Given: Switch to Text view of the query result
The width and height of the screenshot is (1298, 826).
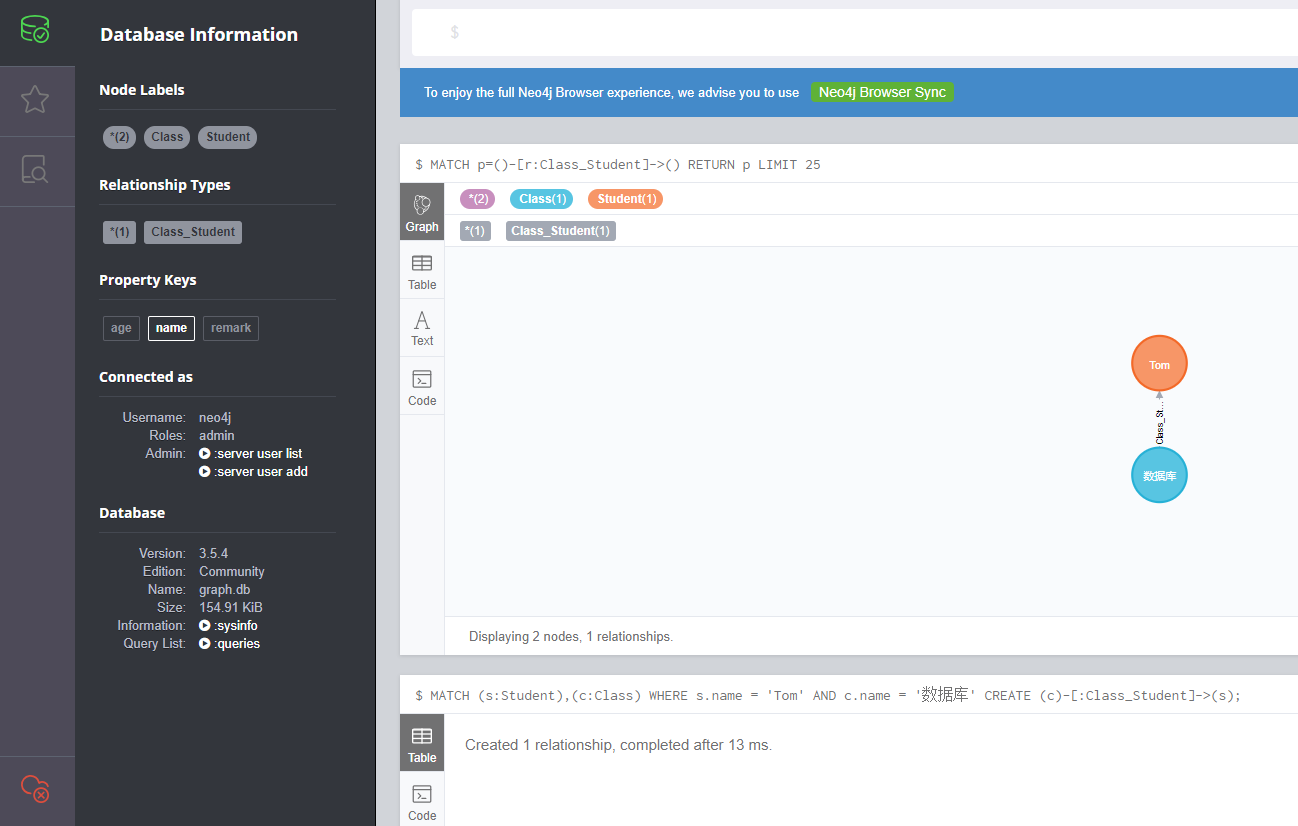Looking at the screenshot, I should [x=421, y=327].
